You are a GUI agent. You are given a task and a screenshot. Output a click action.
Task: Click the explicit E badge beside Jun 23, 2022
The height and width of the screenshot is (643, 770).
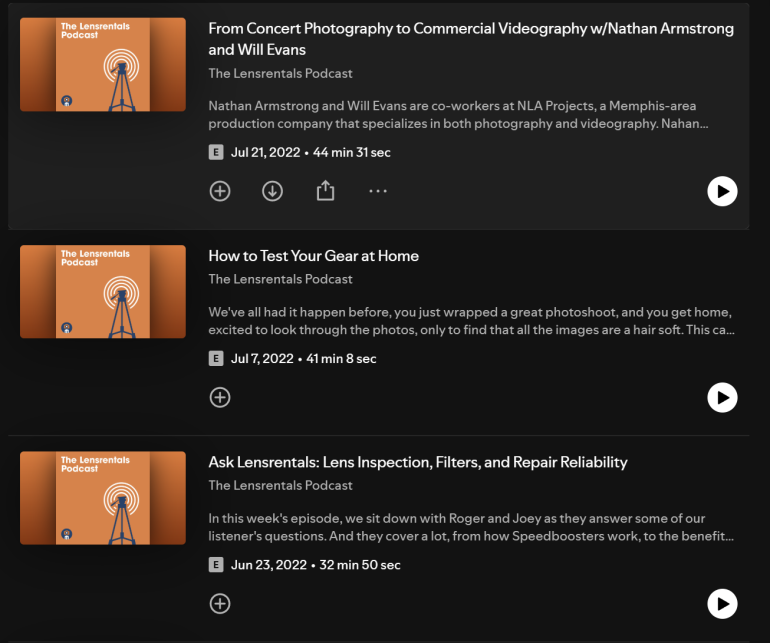(216, 565)
